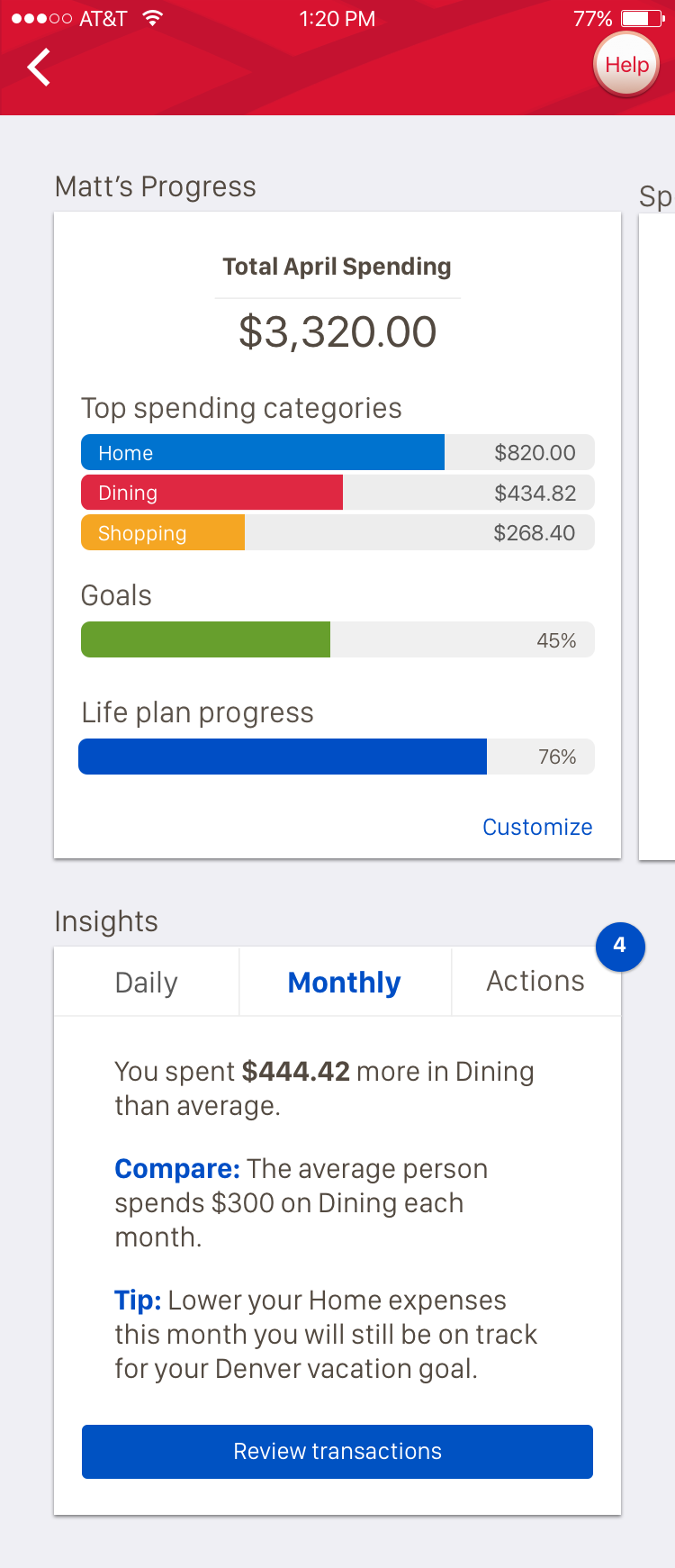Open the Actions tab
Image resolution: width=675 pixels, height=1568 pixels.
(x=535, y=981)
